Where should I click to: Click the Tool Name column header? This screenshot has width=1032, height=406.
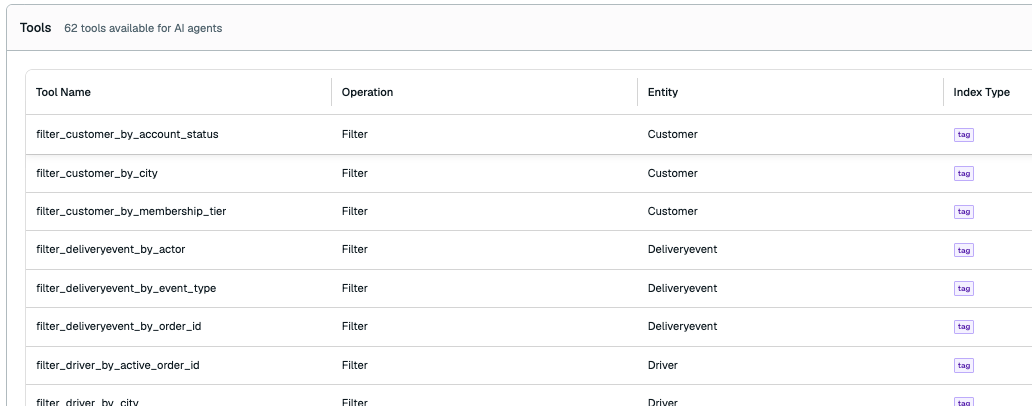(x=63, y=92)
